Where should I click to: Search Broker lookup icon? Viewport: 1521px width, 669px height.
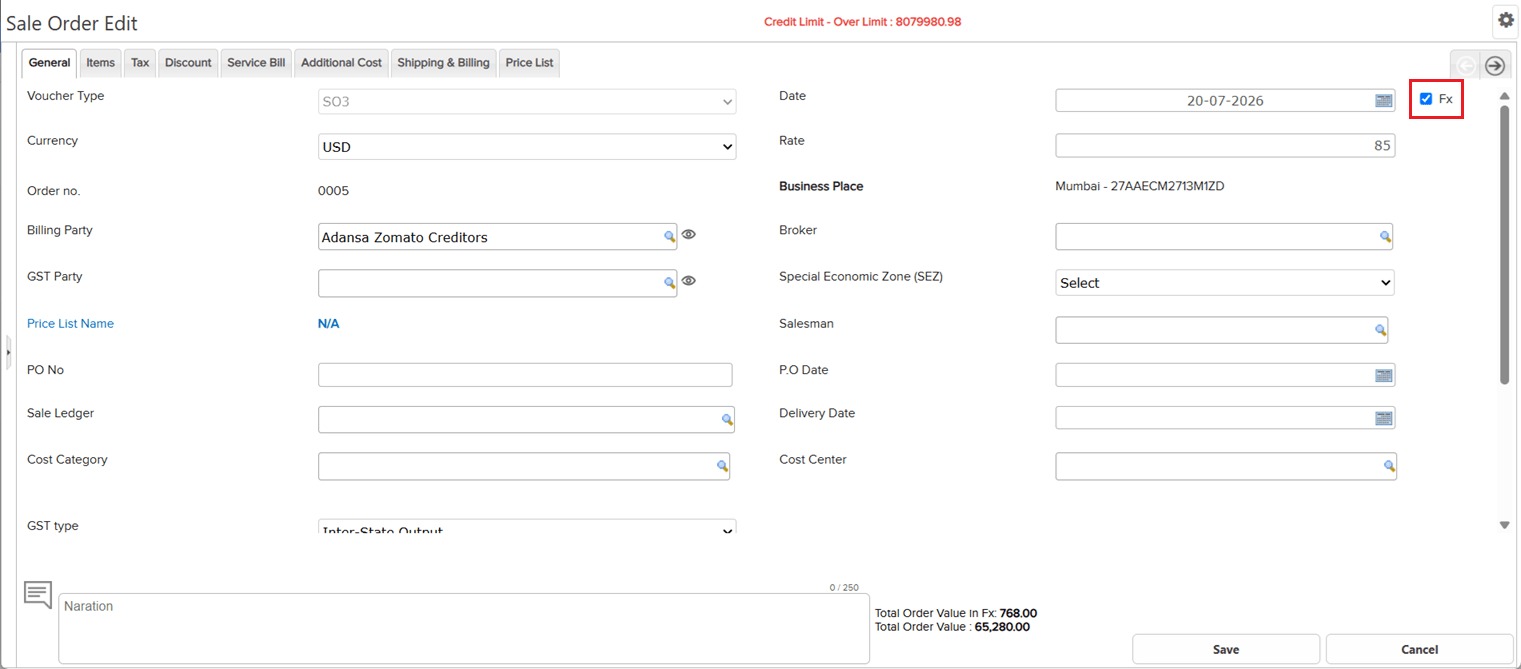(1386, 237)
